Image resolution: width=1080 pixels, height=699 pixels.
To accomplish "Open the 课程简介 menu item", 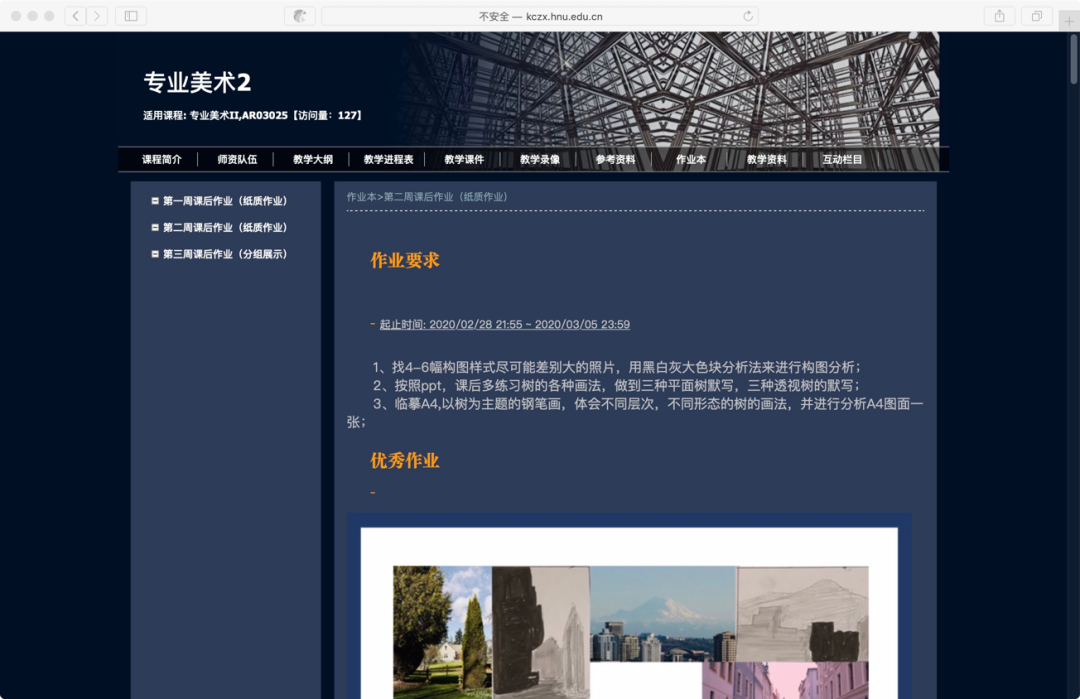I will pos(161,160).
